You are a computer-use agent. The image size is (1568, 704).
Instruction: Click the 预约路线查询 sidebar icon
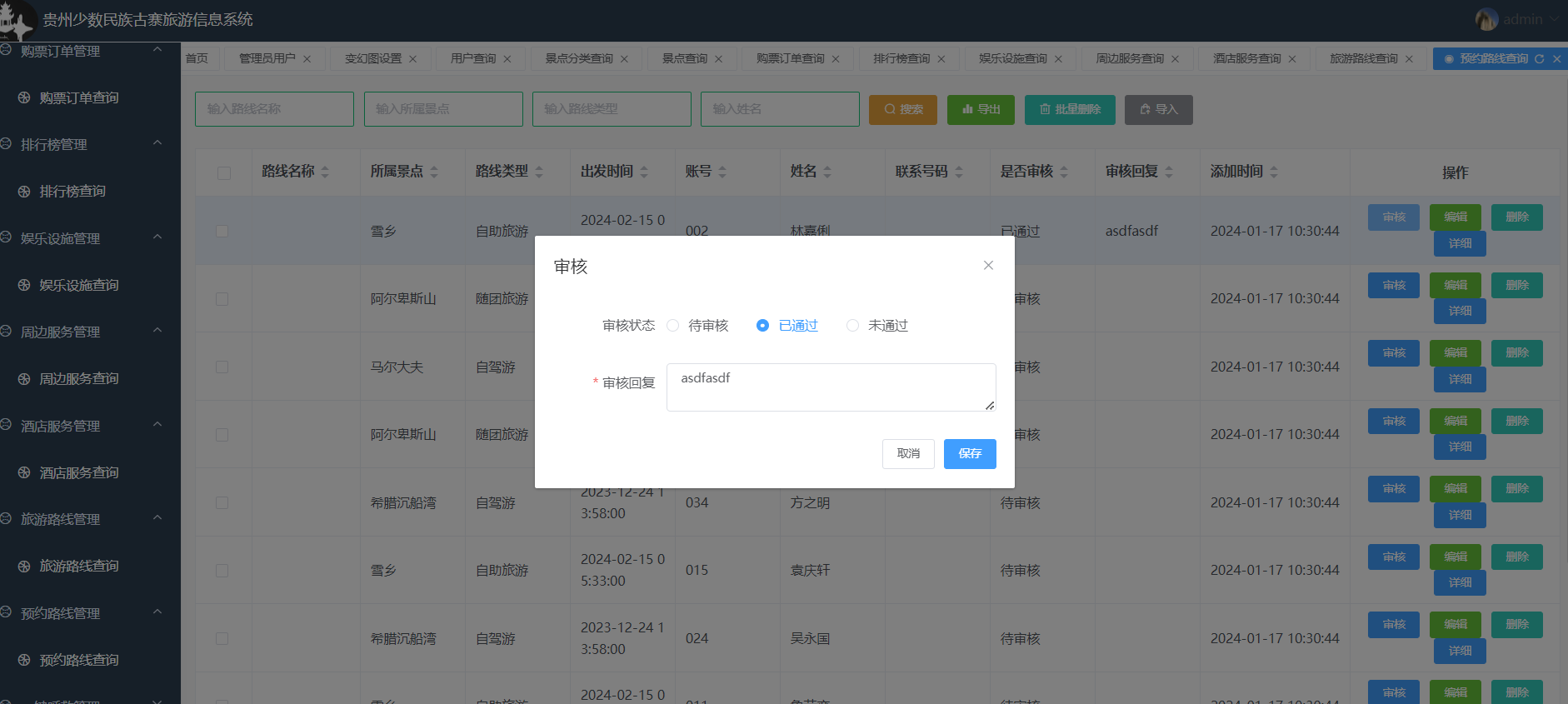point(24,661)
